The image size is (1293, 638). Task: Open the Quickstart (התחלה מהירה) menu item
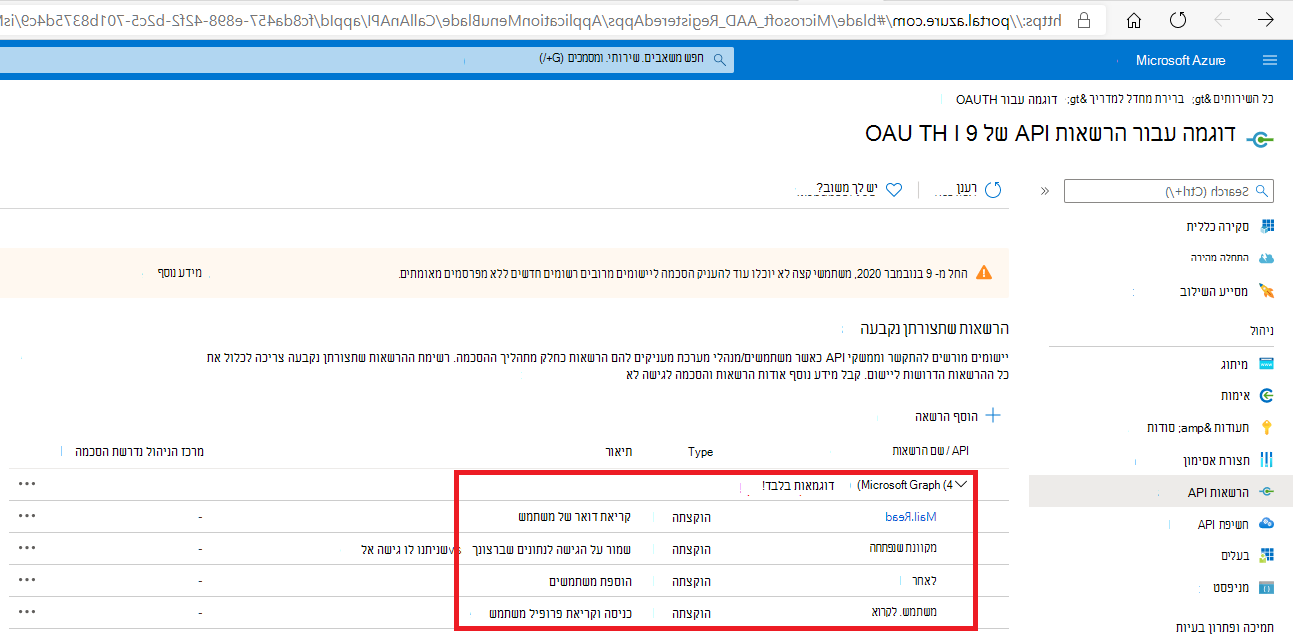(x=1220, y=257)
